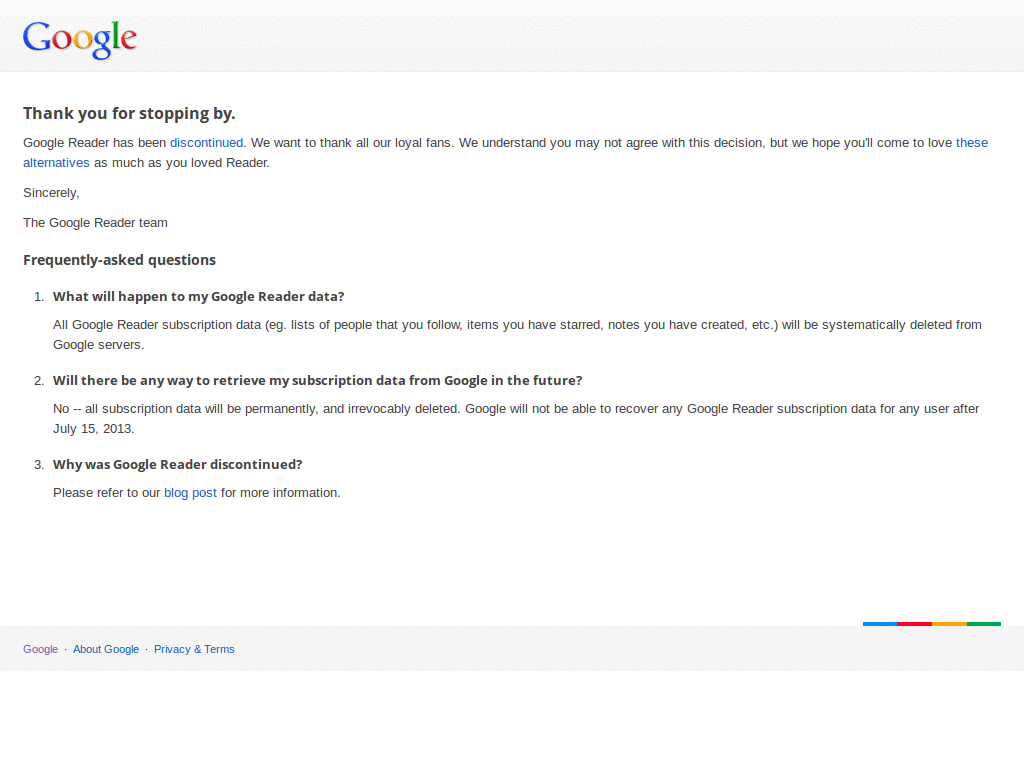The image size is (1024, 768).
Task: Click the yellow segment of the colored bar
Action: tap(948, 623)
